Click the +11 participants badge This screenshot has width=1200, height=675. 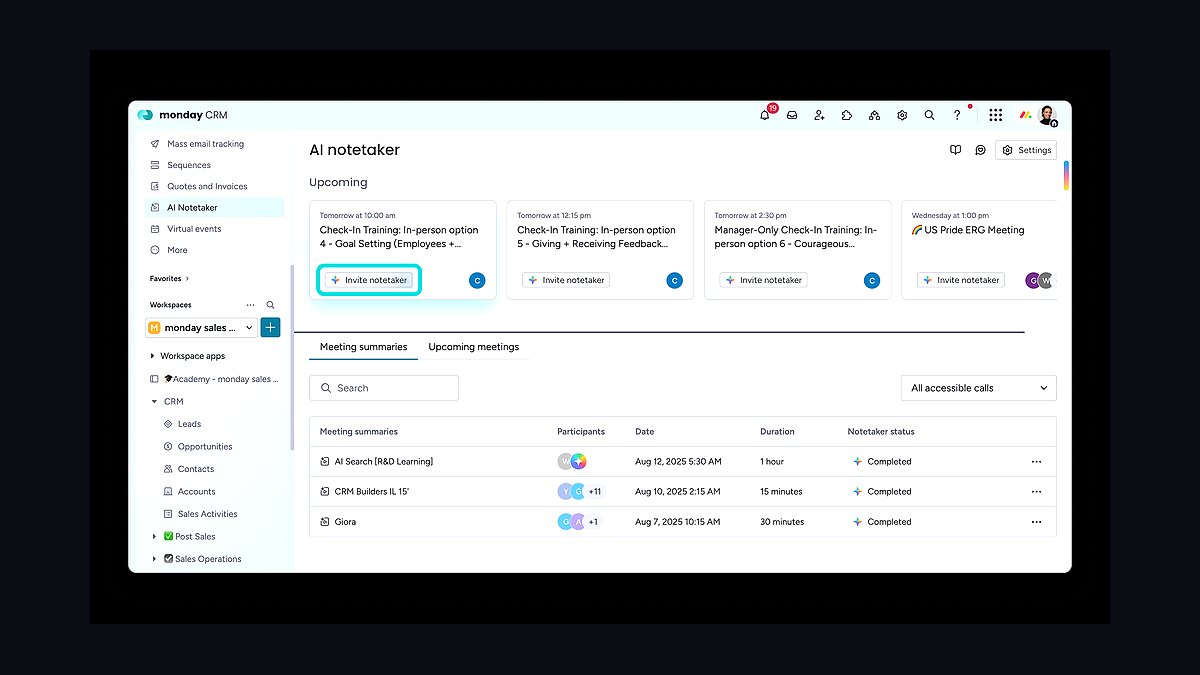(595, 492)
